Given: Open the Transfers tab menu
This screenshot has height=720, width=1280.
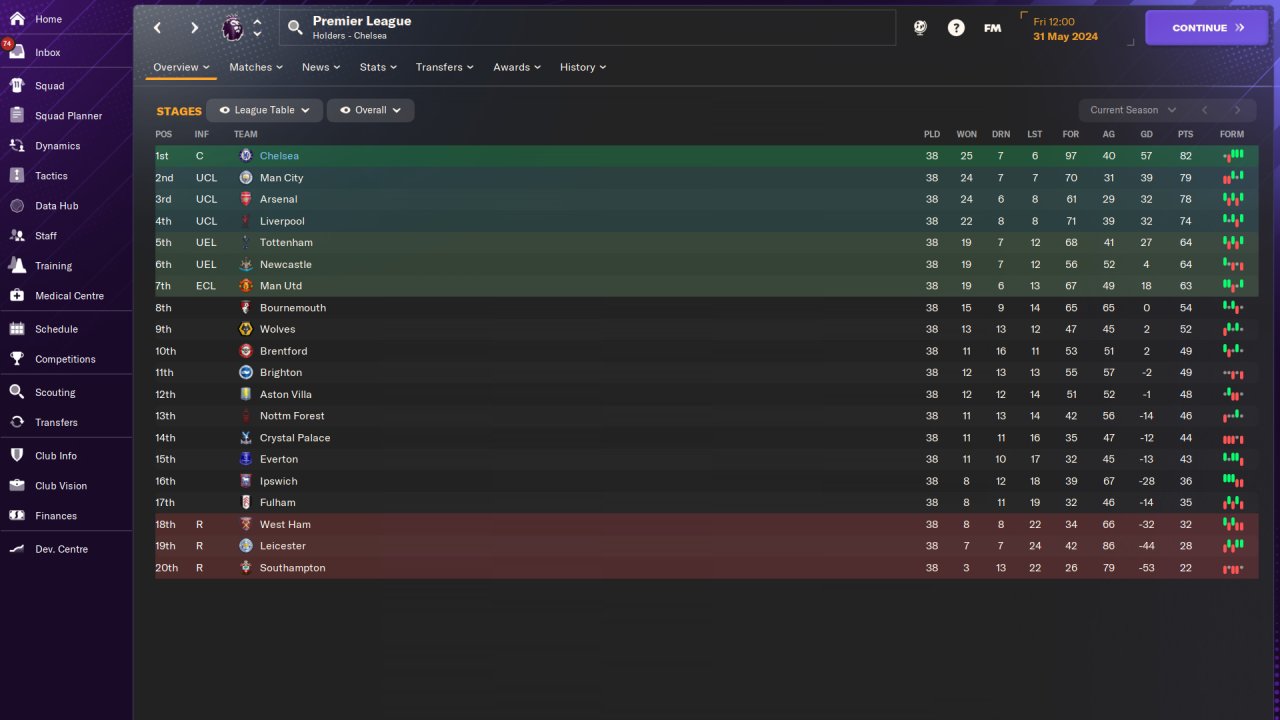Looking at the screenshot, I should click(x=445, y=67).
